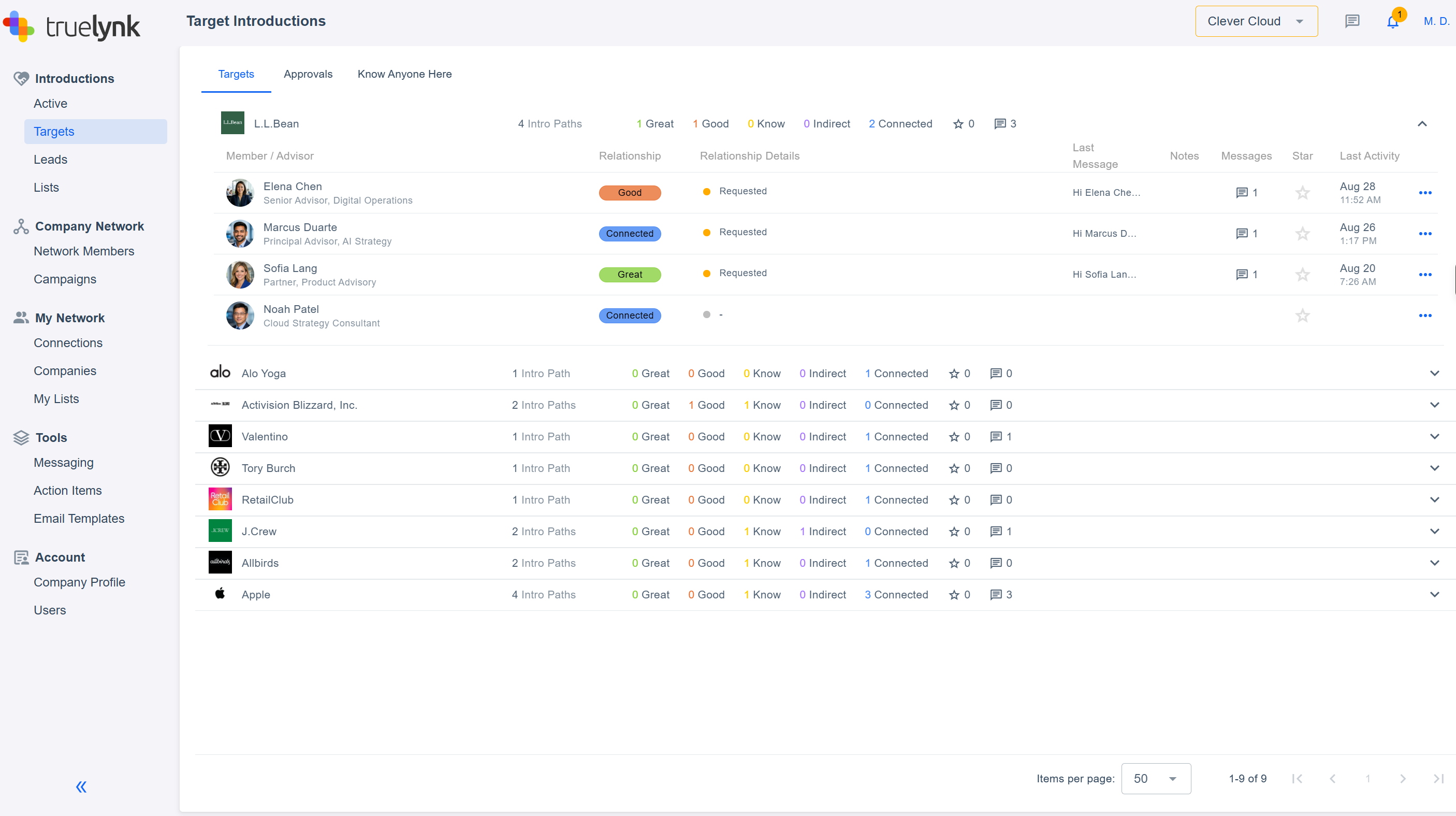Click the Tools layers icon
This screenshot has width=1456, height=816.
click(x=21, y=438)
